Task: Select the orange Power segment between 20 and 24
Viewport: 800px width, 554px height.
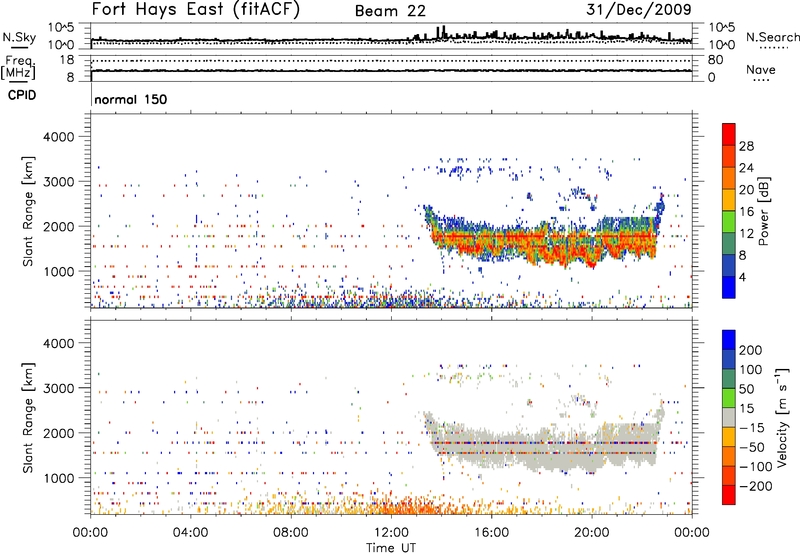Action: [x=729, y=178]
